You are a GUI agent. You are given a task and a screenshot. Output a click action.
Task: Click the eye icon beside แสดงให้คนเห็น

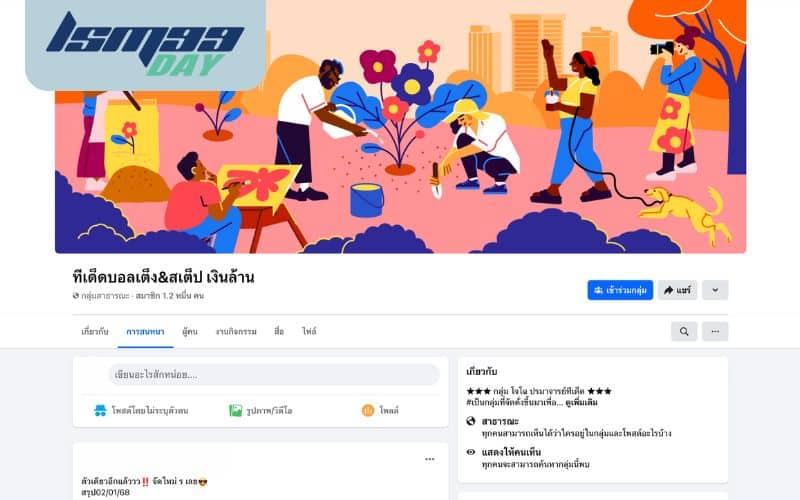[x=471, y=452]
